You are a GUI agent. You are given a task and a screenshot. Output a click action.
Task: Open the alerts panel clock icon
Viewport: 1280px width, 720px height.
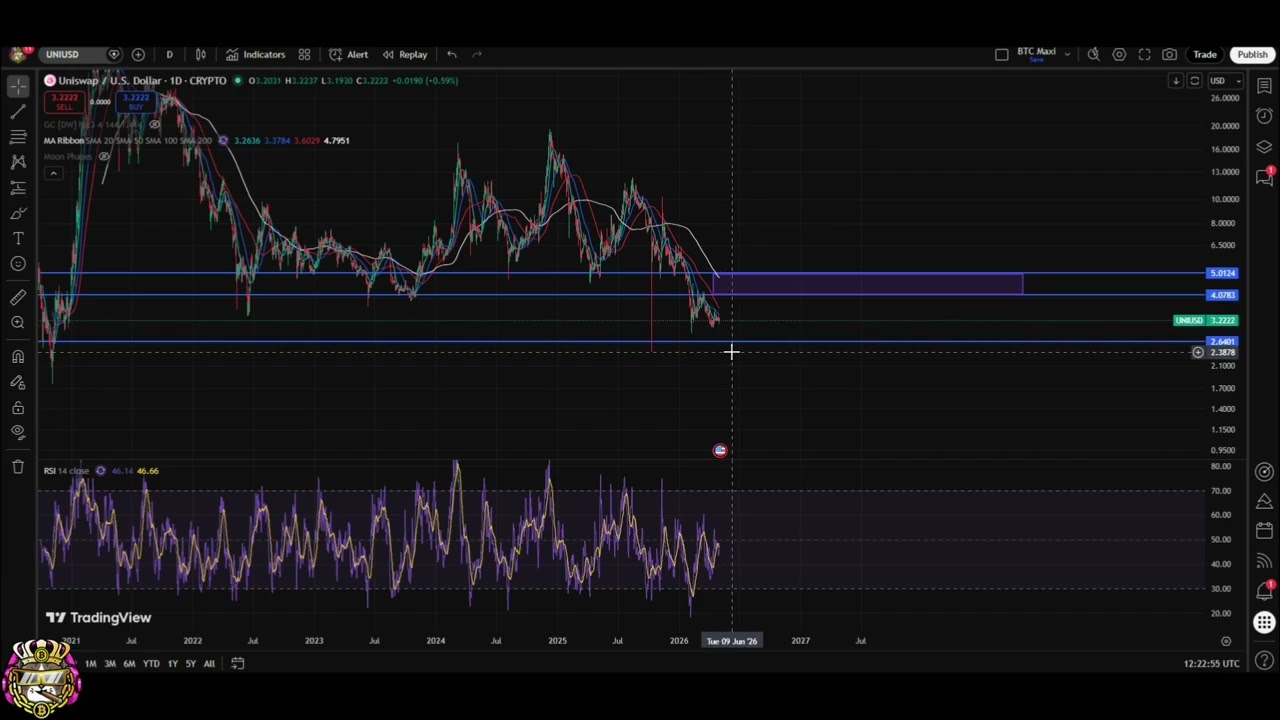(x=1264, y=116)
